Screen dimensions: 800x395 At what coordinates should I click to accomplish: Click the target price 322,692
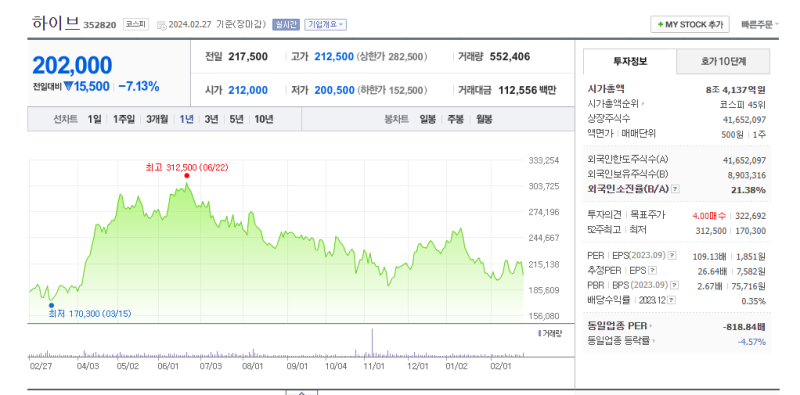coord(750,216)
